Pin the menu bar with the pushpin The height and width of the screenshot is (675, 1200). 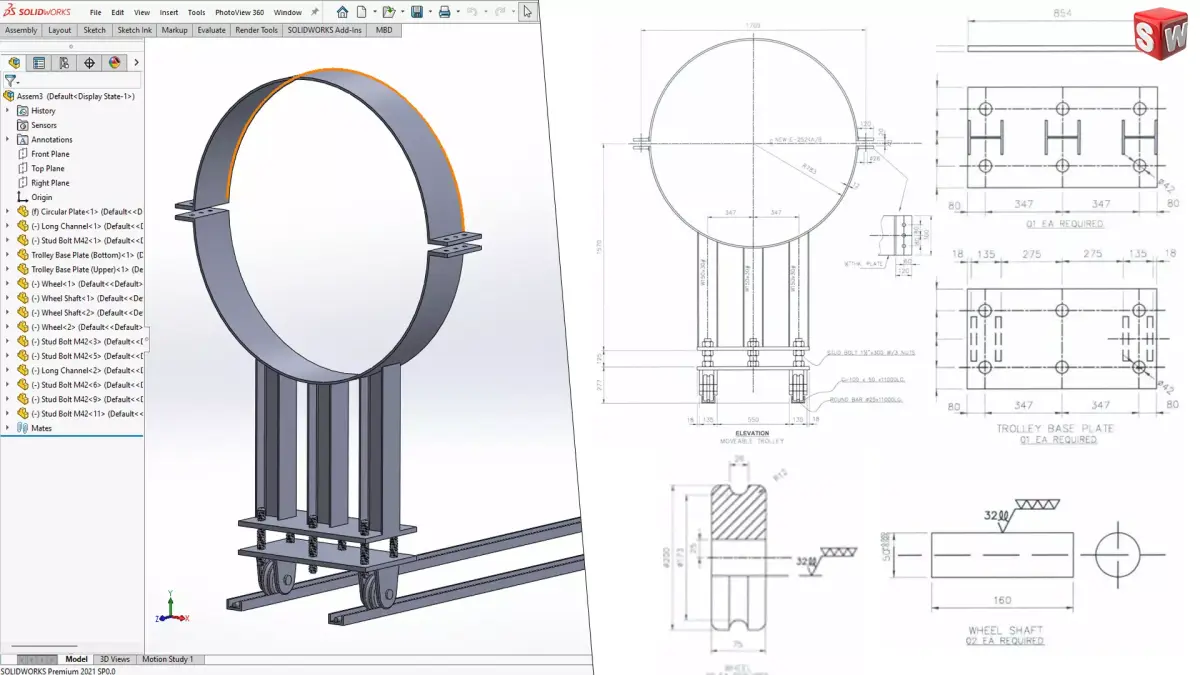pyautogui.click(x=316, y=11)
